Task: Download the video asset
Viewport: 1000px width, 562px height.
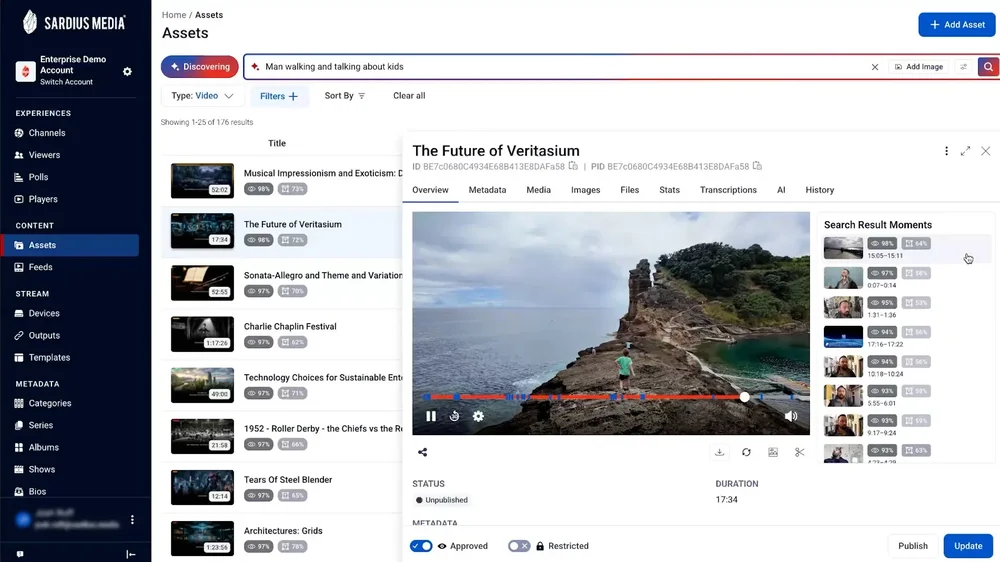Action: point(719,452)
